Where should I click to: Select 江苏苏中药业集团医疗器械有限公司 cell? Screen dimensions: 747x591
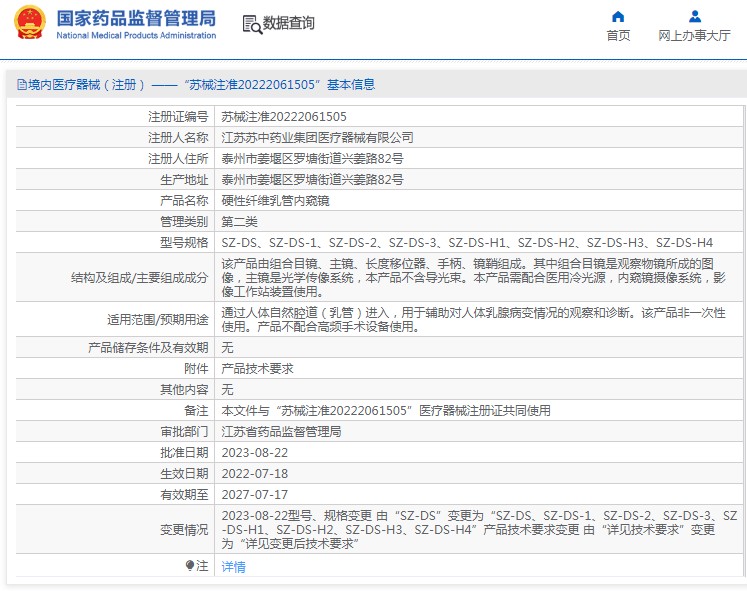click(x=317, y=138)
